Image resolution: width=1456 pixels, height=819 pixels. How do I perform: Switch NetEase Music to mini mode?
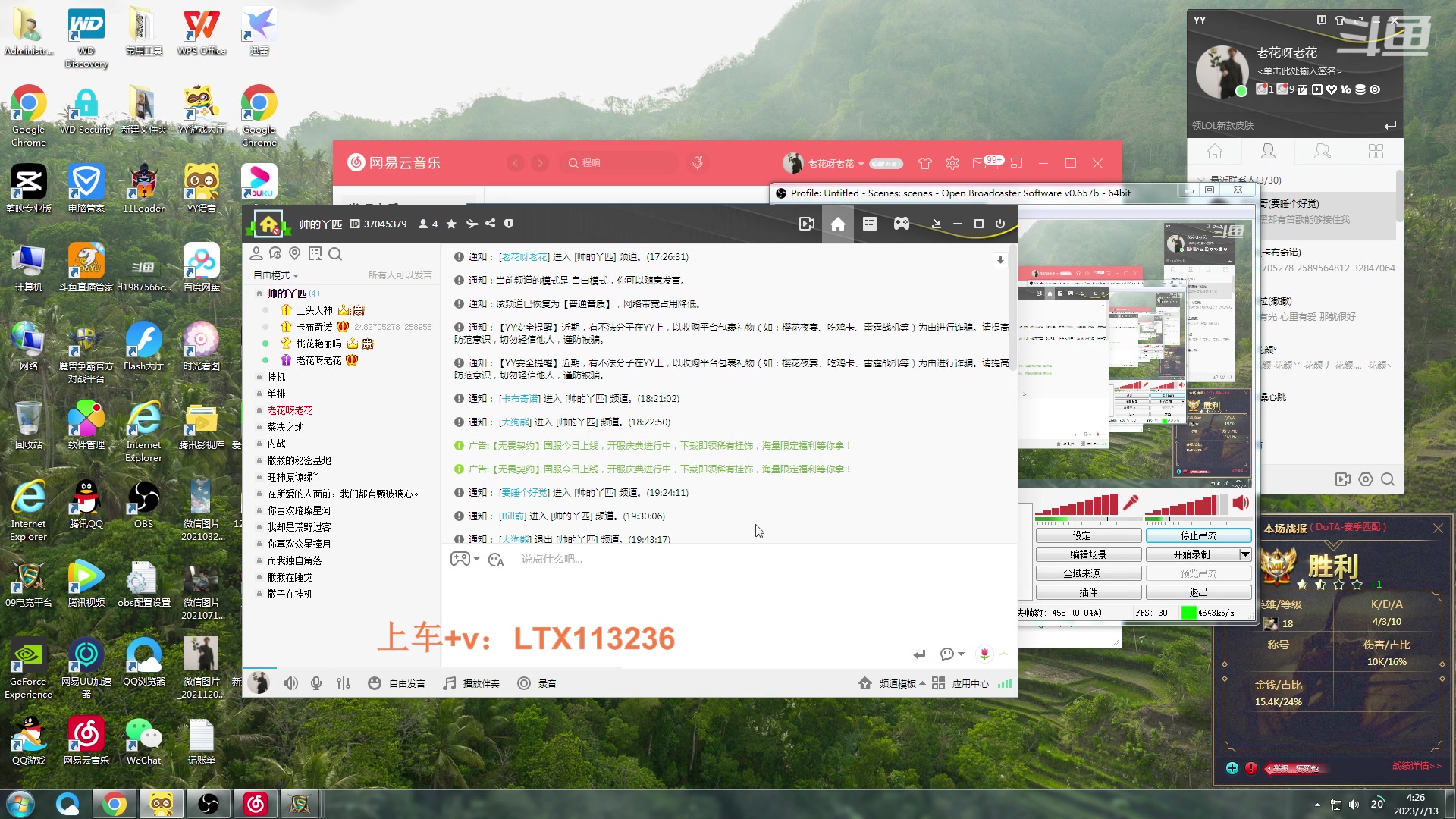click(x=1016, y=163)
